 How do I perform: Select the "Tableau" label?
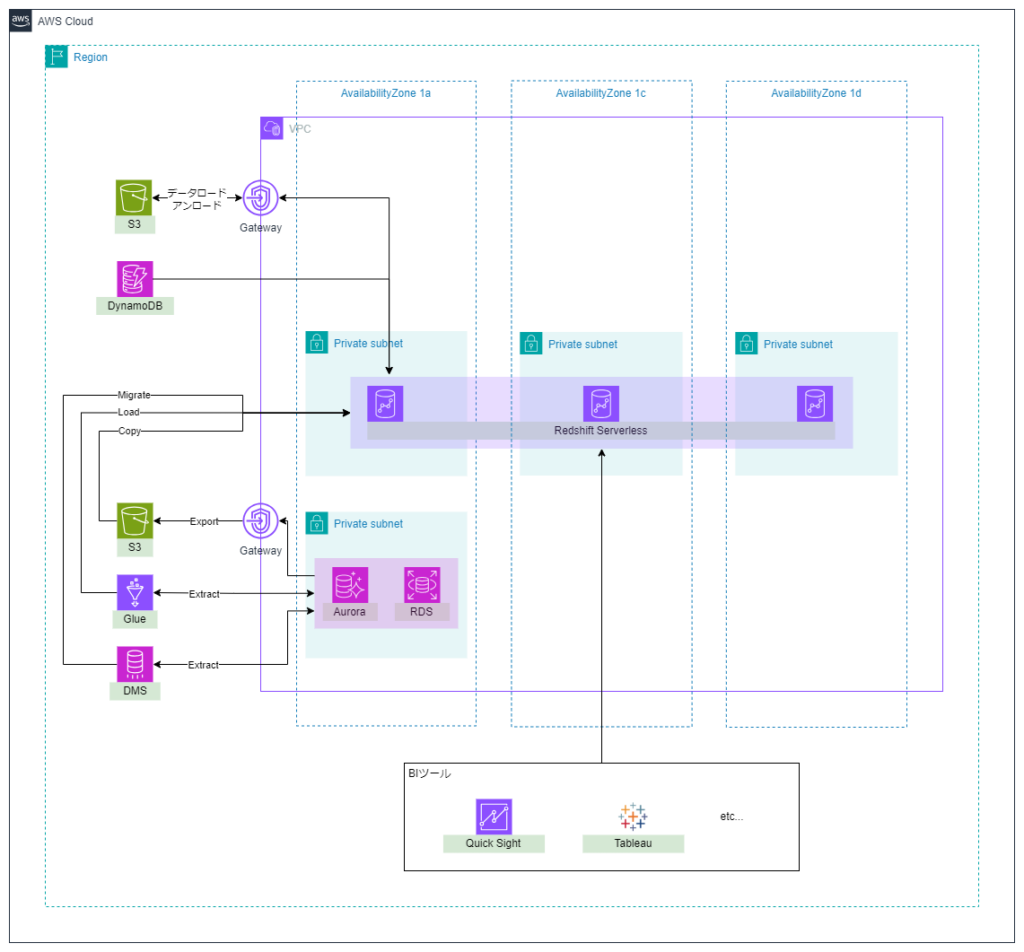point(633,844)
